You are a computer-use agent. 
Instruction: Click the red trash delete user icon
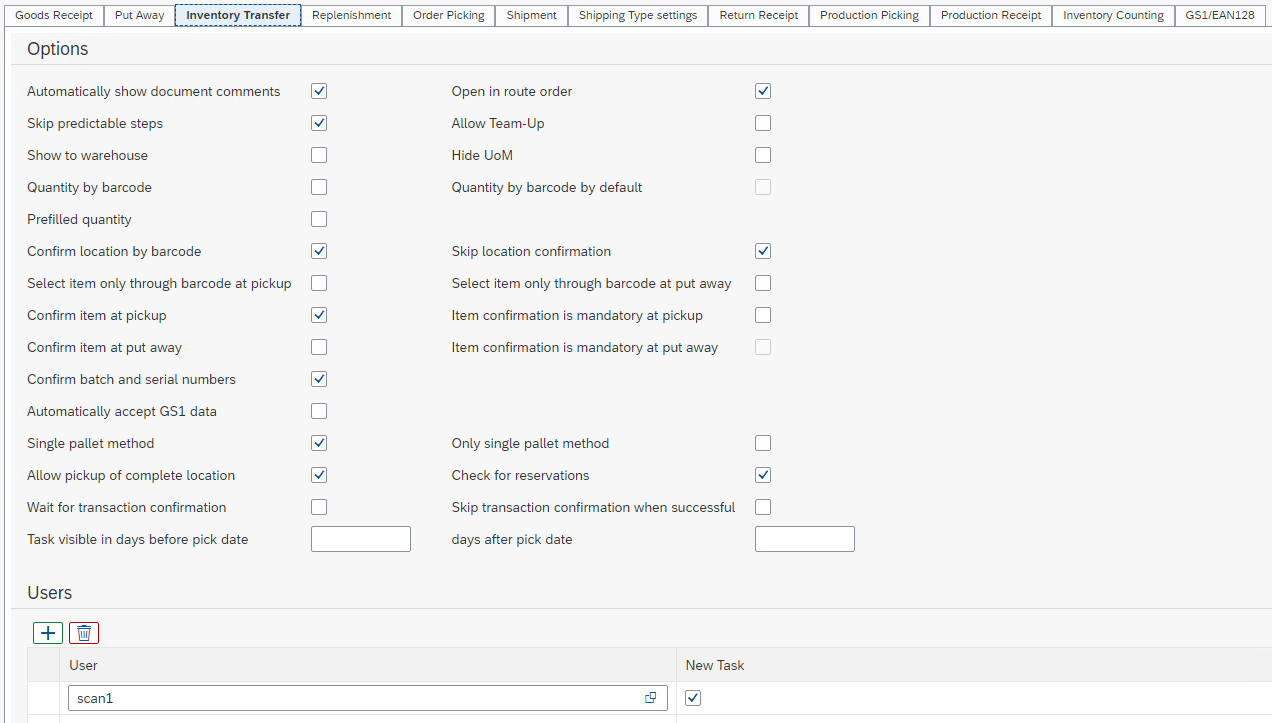[x=84, y=633]
